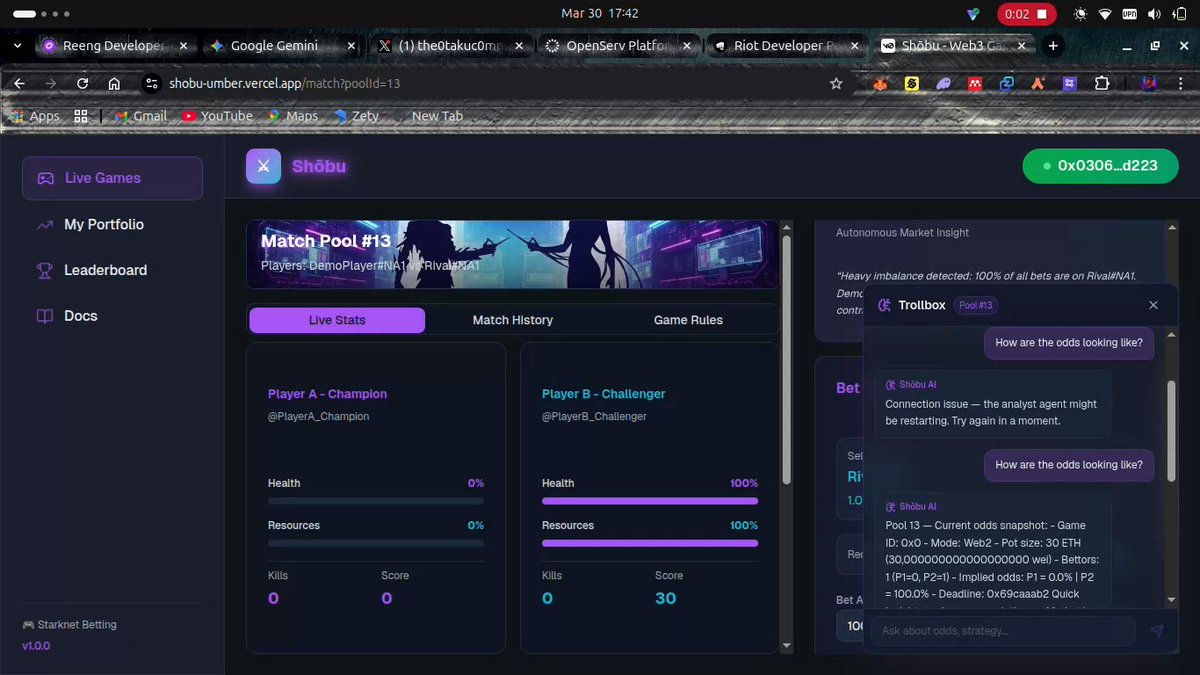This screenshot has height=675, width=1200.
Task: Click the Player B Health progress bar
Action: point(650,501)
